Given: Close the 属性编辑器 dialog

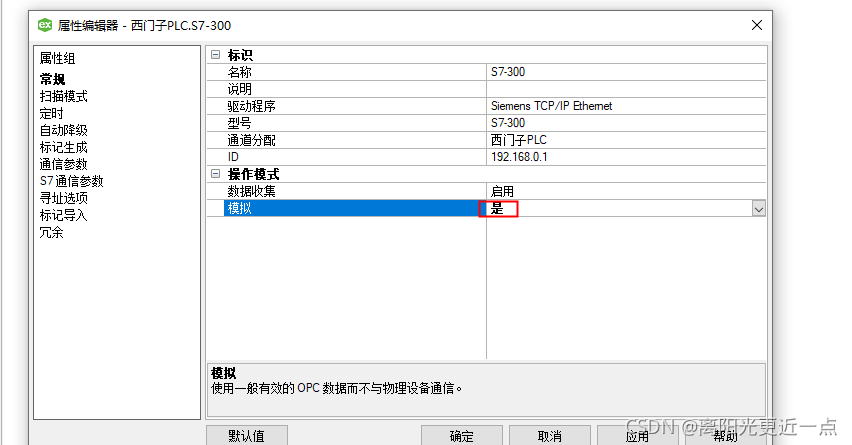Looking at the screenshot, I should tap(756, 25).
